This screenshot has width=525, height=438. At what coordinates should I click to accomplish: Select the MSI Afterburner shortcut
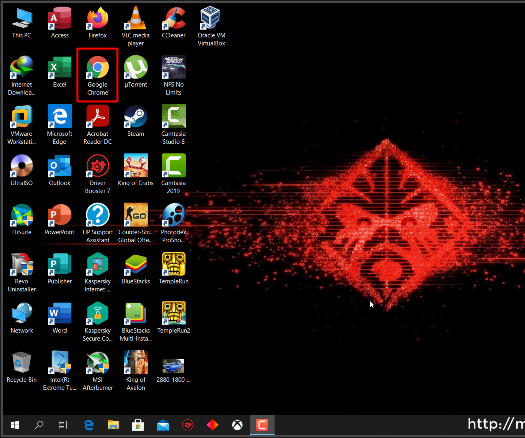tap(98, 371)
